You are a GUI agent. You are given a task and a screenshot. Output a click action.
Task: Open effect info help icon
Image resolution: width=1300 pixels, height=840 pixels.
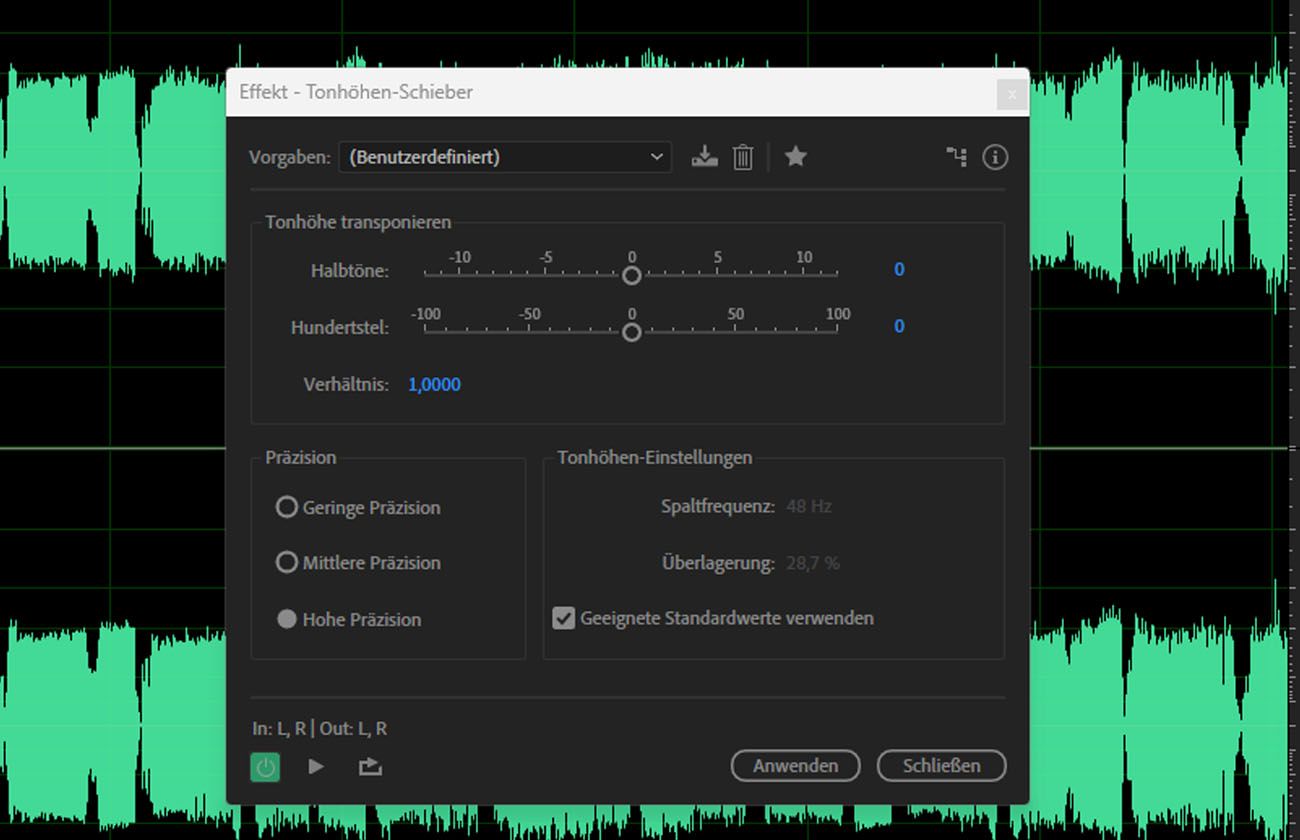995,157
